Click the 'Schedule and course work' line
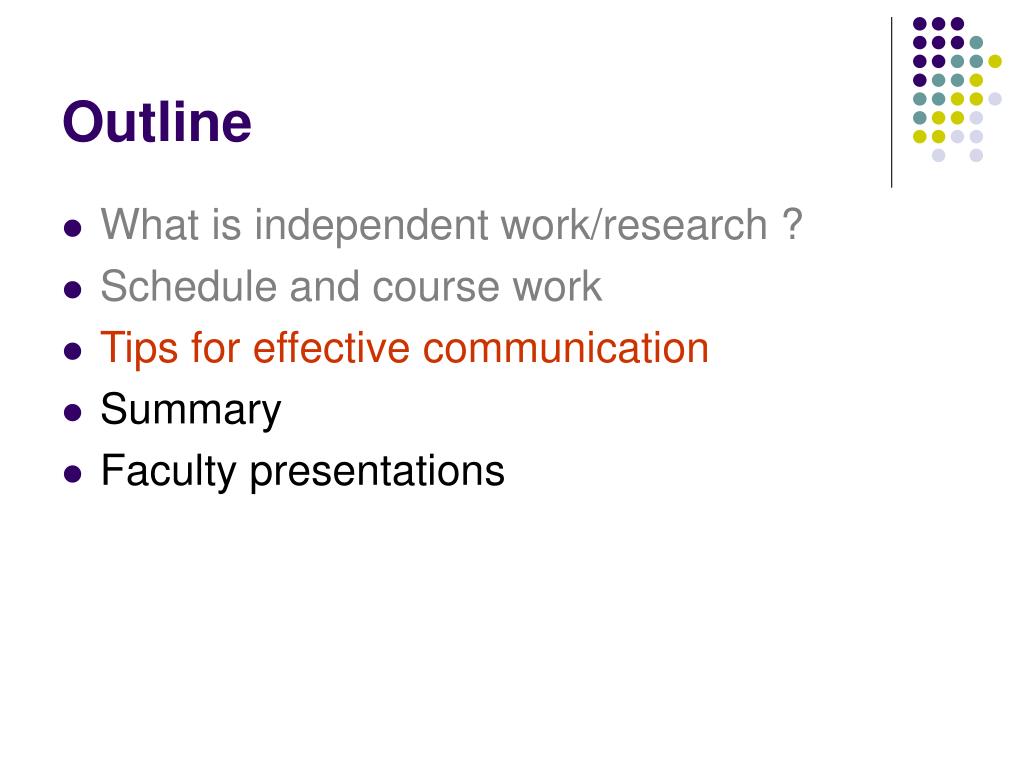The width and height of the screenshot is (1024, 768). pyautogui.click(x=351, y=287)
